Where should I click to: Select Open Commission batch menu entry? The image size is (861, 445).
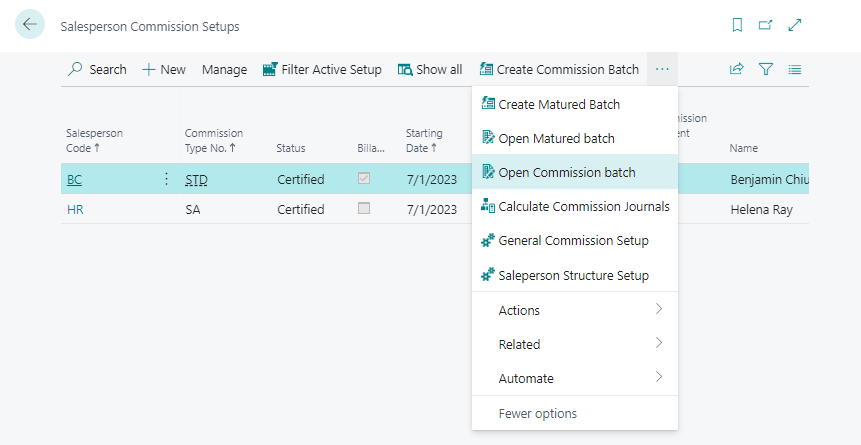point(566,172)
